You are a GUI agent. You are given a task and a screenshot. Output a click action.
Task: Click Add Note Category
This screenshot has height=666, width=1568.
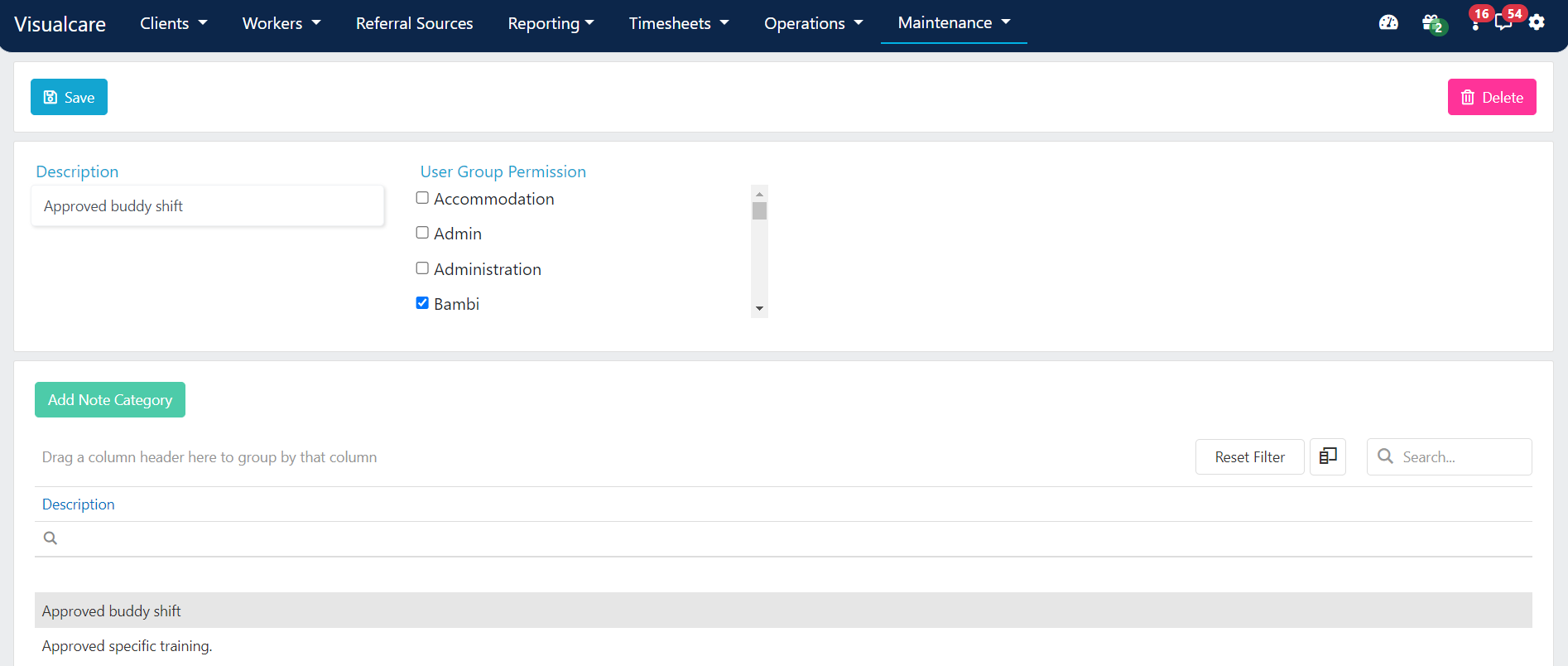tap(110, 399)
